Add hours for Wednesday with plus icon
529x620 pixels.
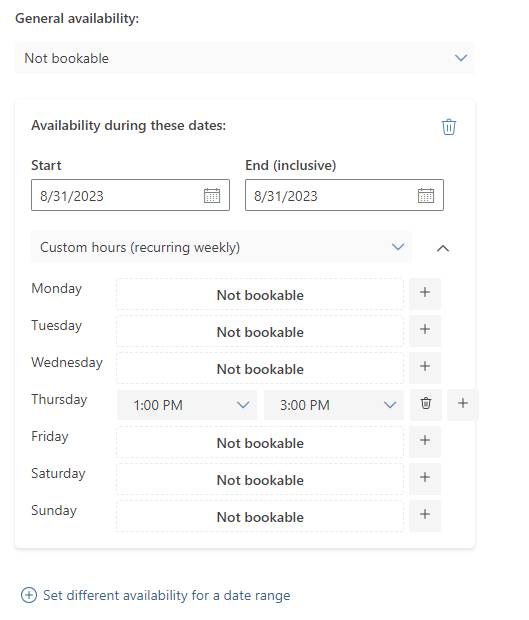tap(425, 367)
